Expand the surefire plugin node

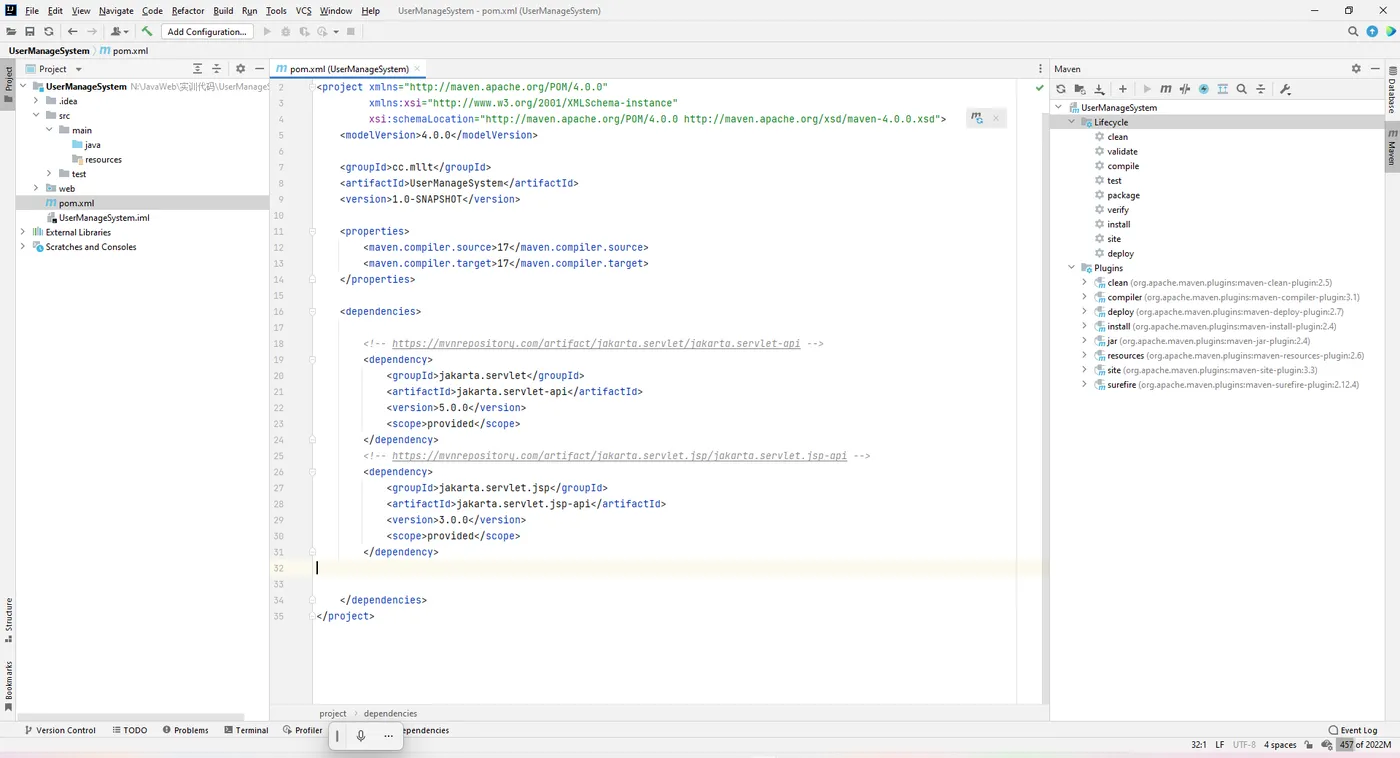point(1085,385)
